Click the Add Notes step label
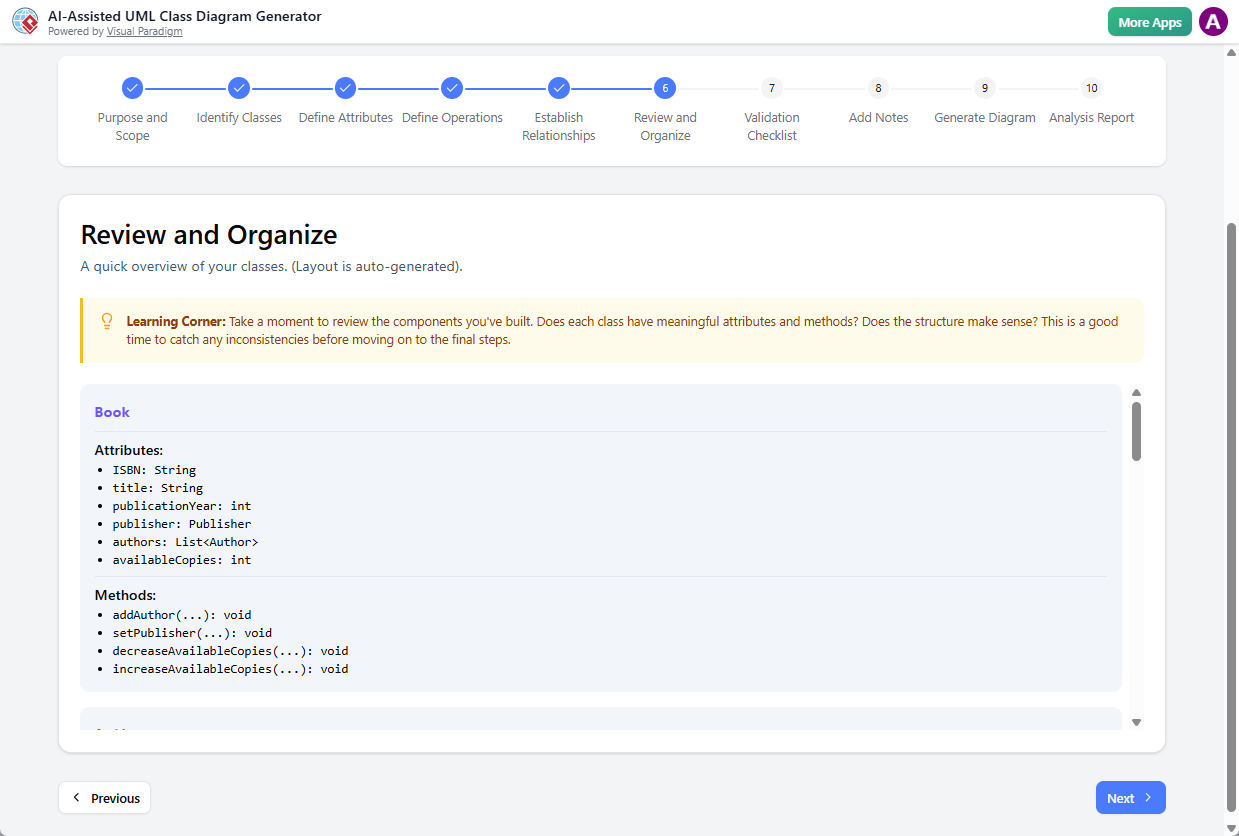The image size is (1239, 836). click(x=878, y=117)
